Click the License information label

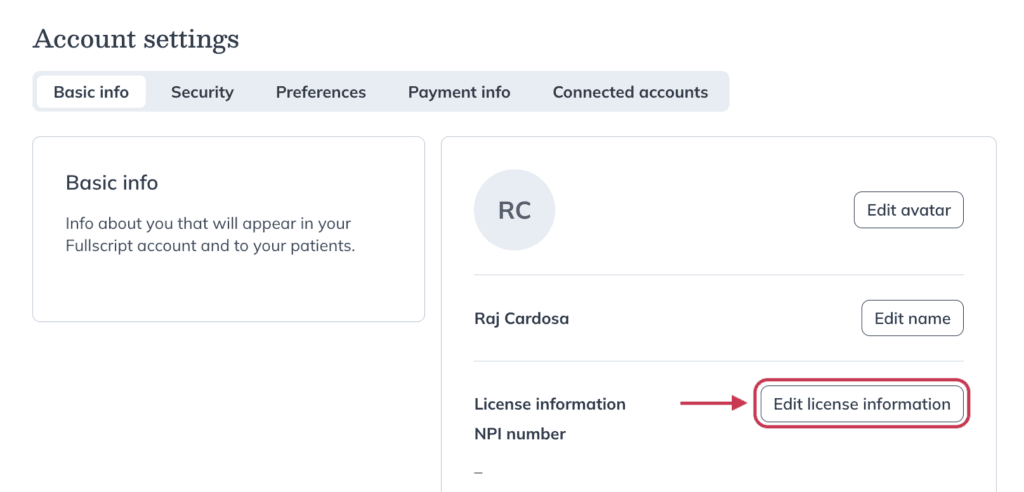point(550,404)
